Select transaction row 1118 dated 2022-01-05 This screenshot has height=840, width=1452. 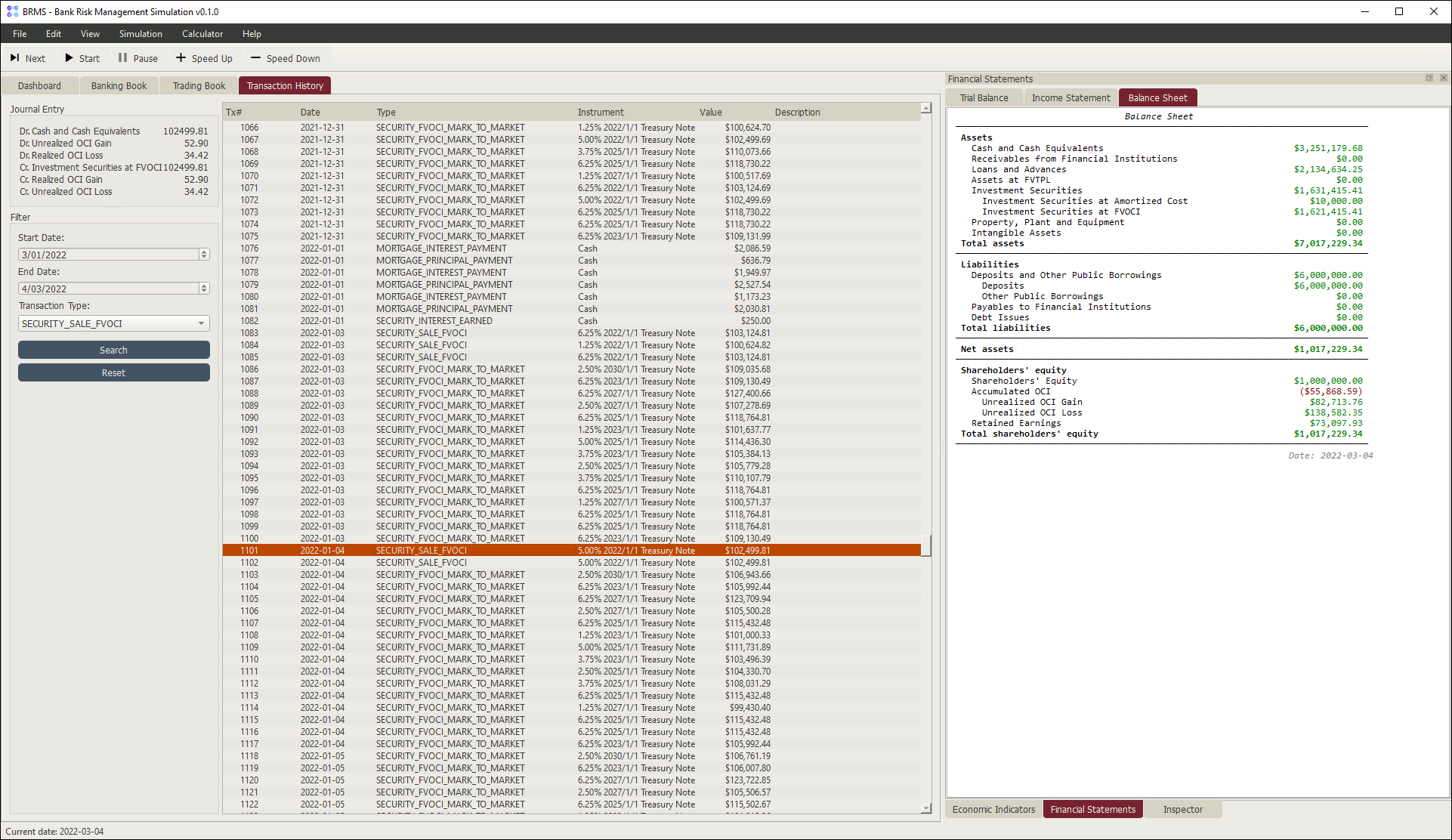click(x=572, y=756)
